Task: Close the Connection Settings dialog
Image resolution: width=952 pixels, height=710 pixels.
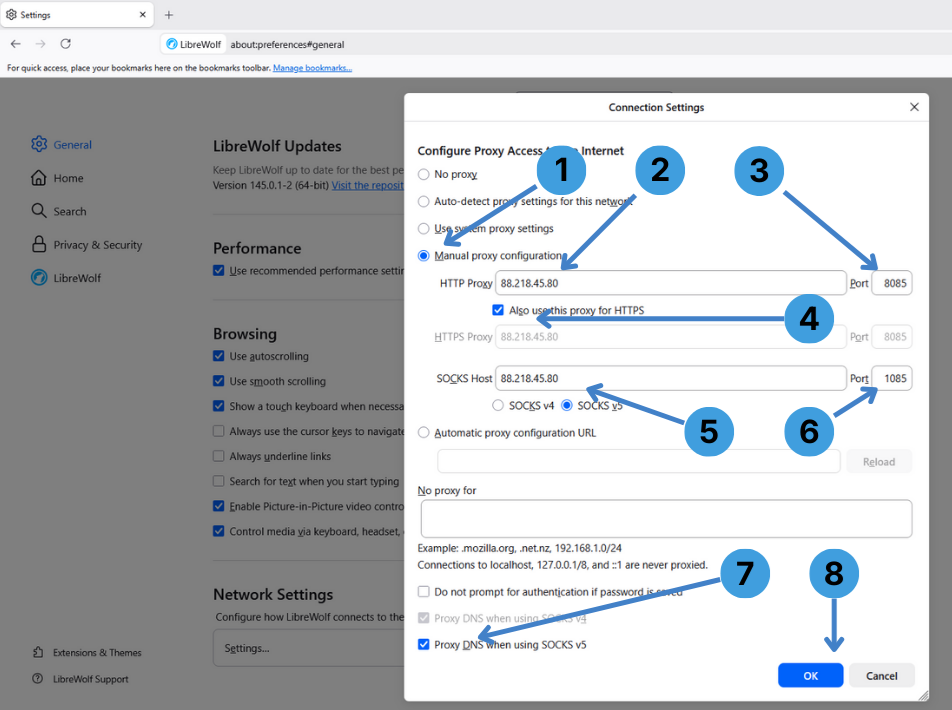Action: coord(914,107)
